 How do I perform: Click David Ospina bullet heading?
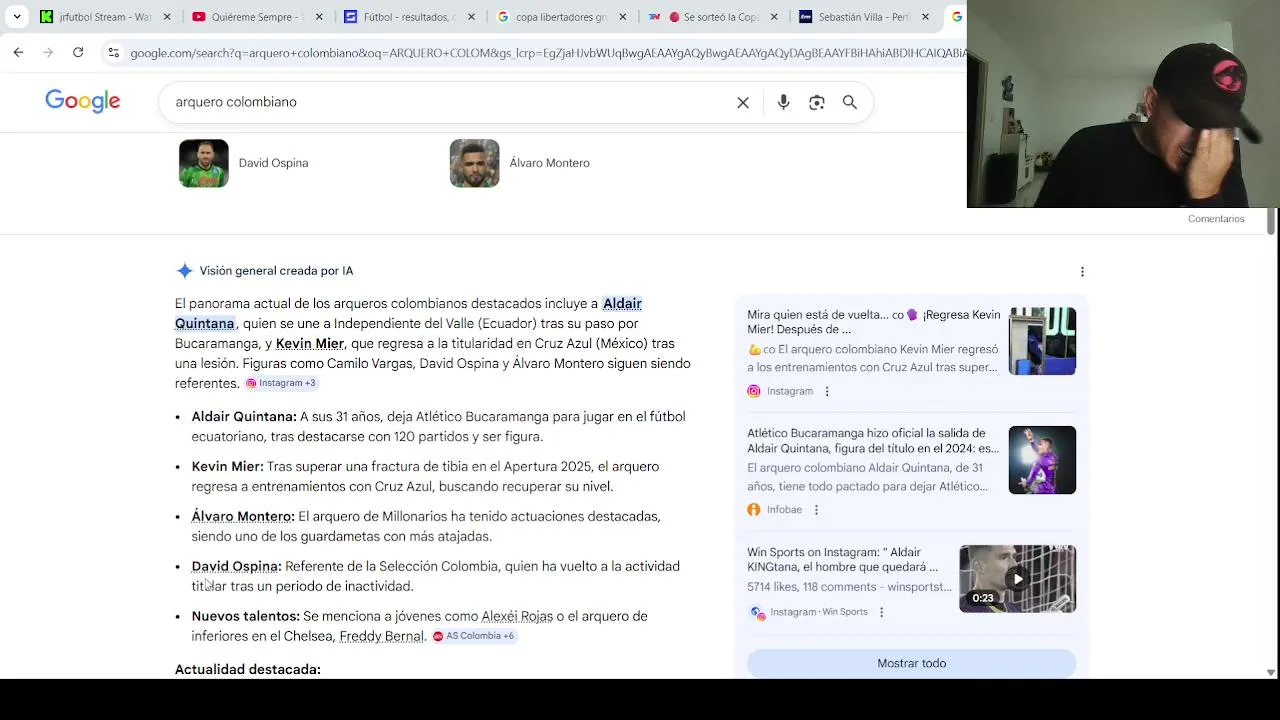[x=237, y=566]
